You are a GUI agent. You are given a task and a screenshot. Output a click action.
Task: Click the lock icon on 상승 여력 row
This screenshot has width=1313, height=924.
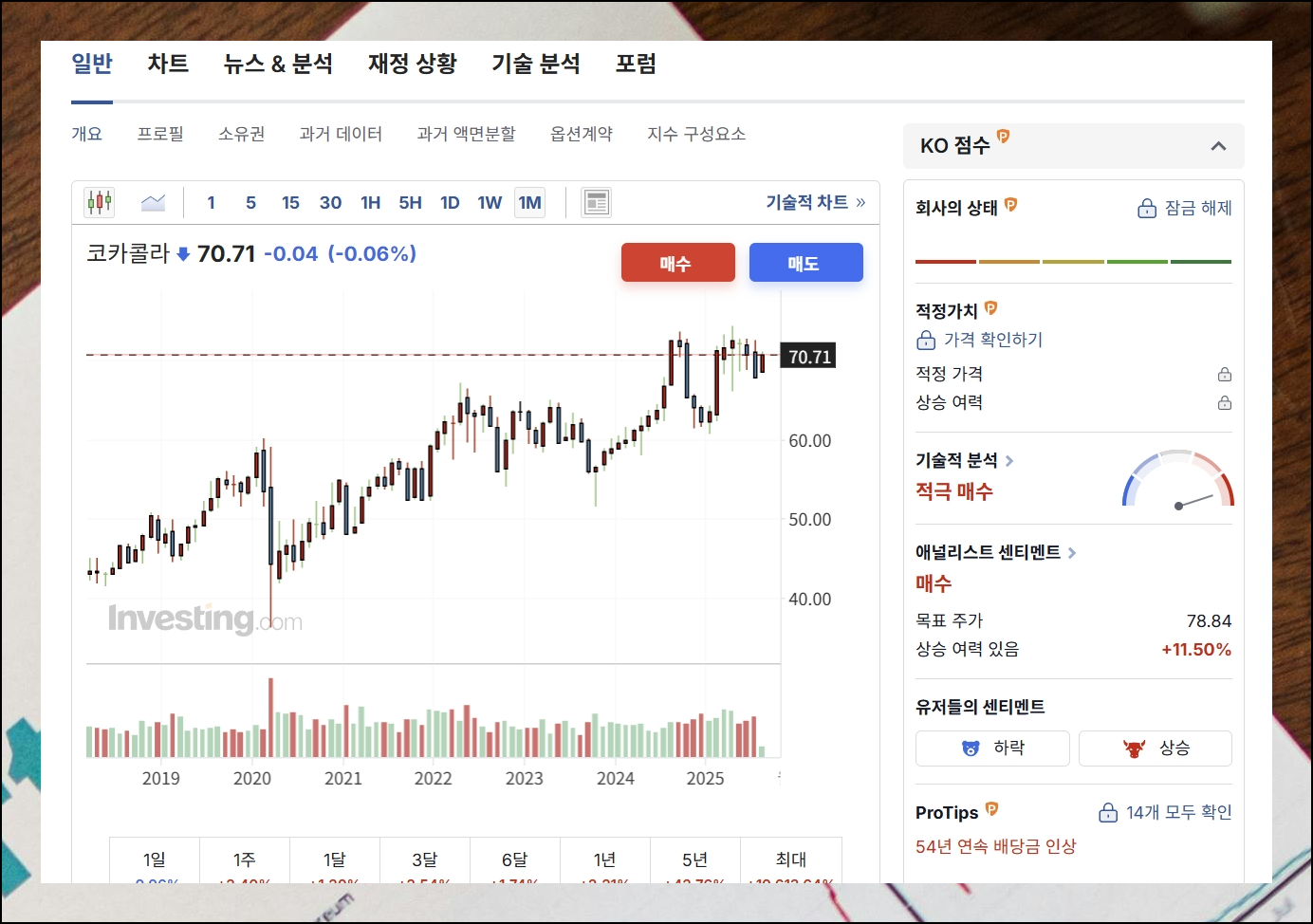click(x=1225, y=402)
